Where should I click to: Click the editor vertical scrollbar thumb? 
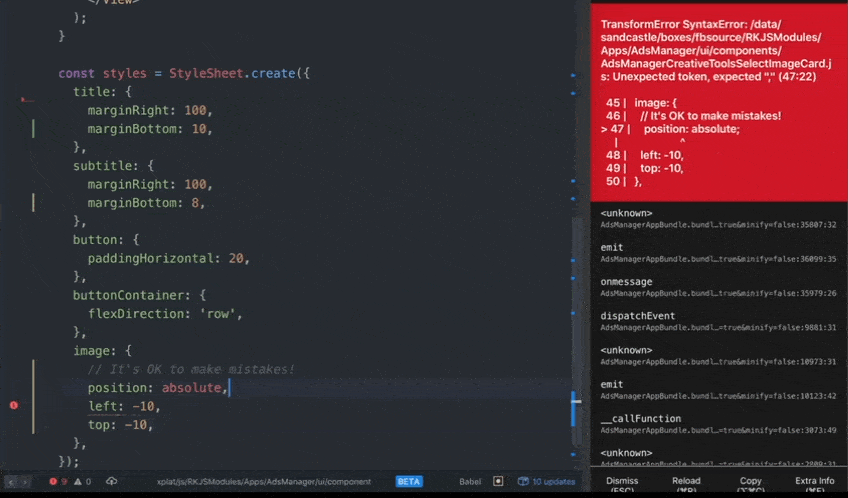pos(575,409)
